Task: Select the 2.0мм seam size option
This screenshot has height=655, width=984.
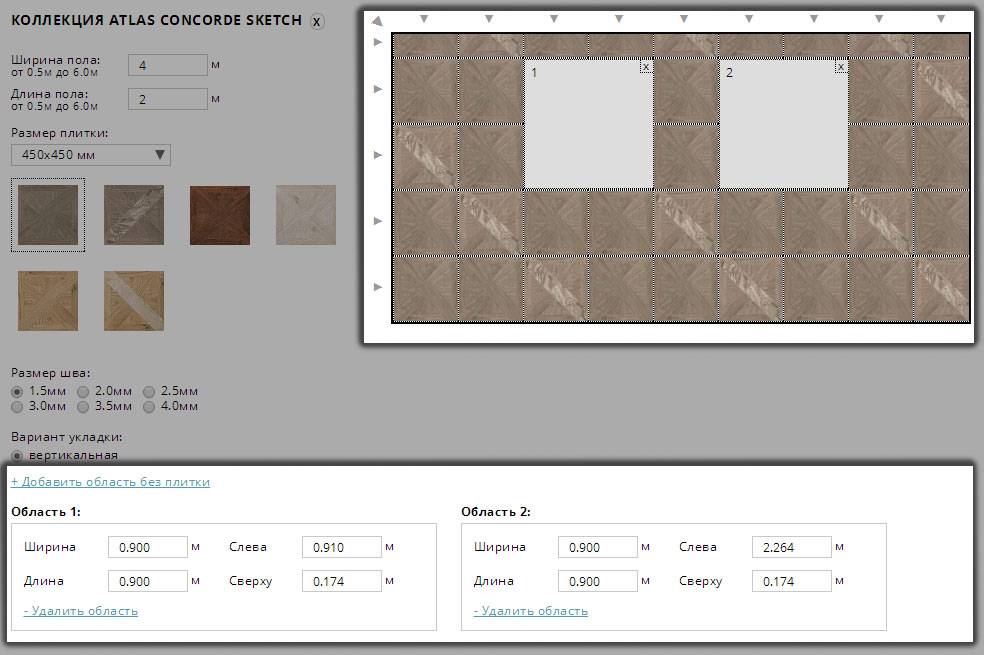Action: 82,391
